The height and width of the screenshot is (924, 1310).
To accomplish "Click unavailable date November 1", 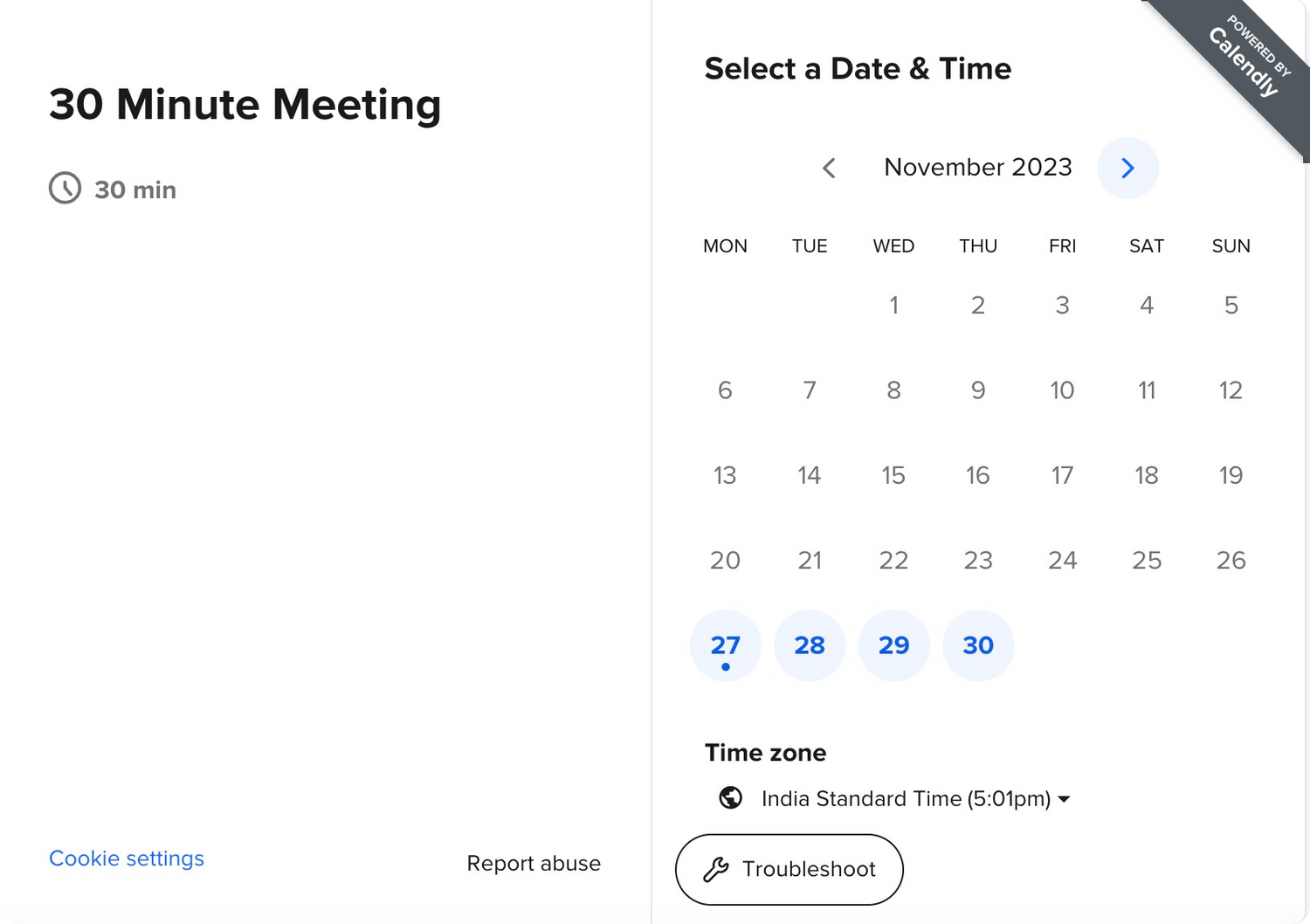I will [x=893, y=305].
